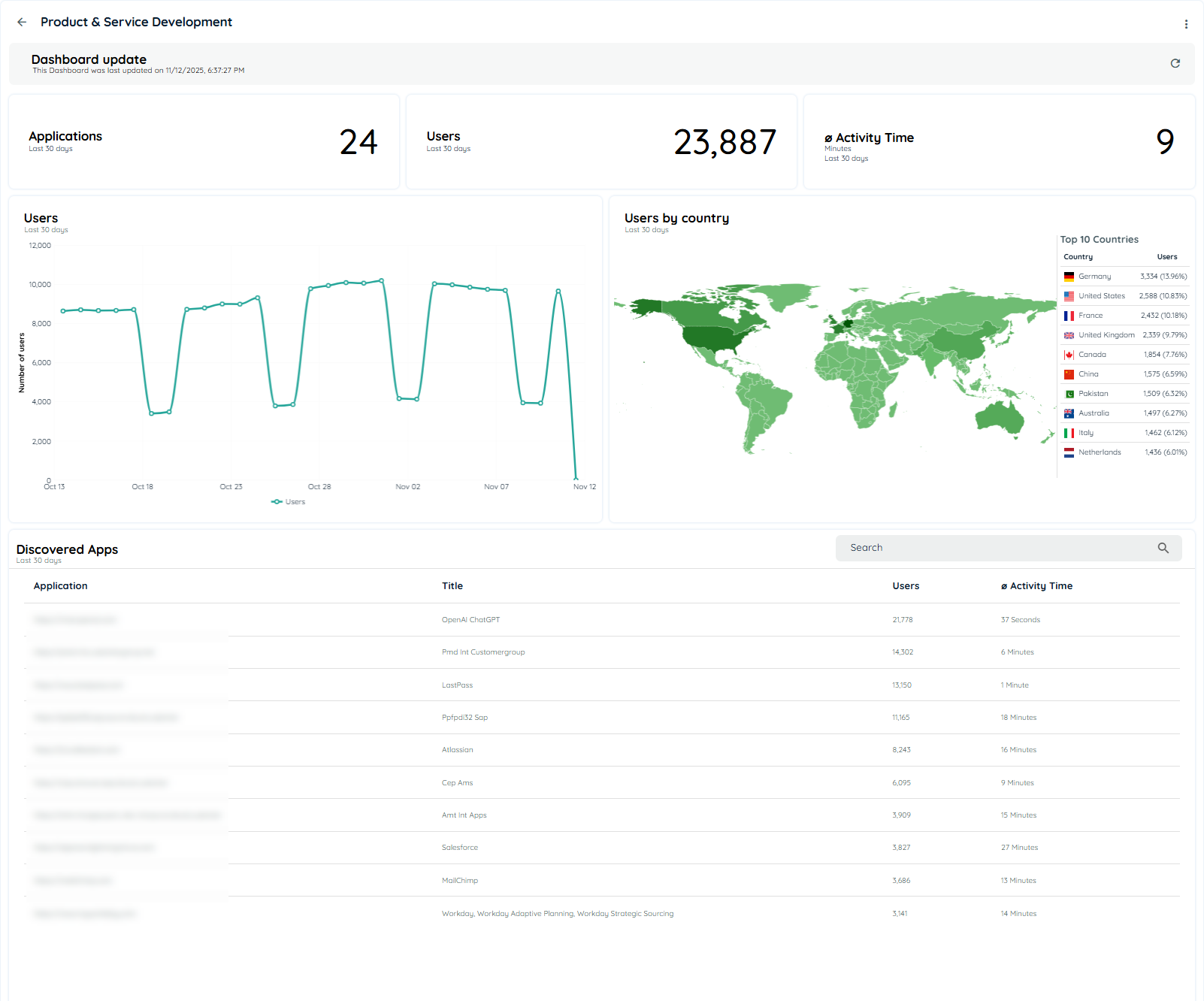The image size is (1204, 1001).
Task: Click the Germany flag icon
Action: click(x=1069, y=276)
